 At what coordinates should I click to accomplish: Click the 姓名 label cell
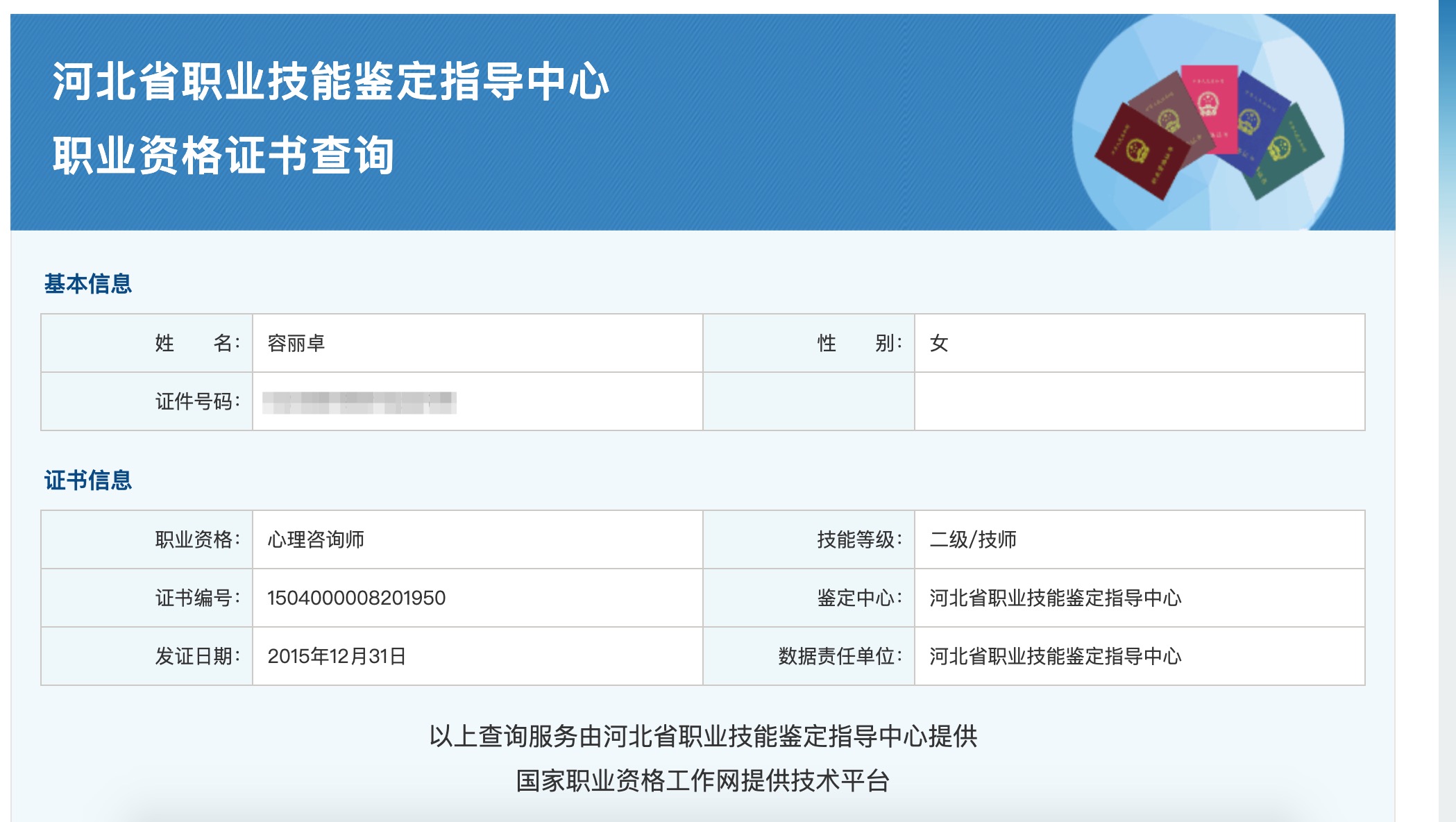tap(146, 343)
